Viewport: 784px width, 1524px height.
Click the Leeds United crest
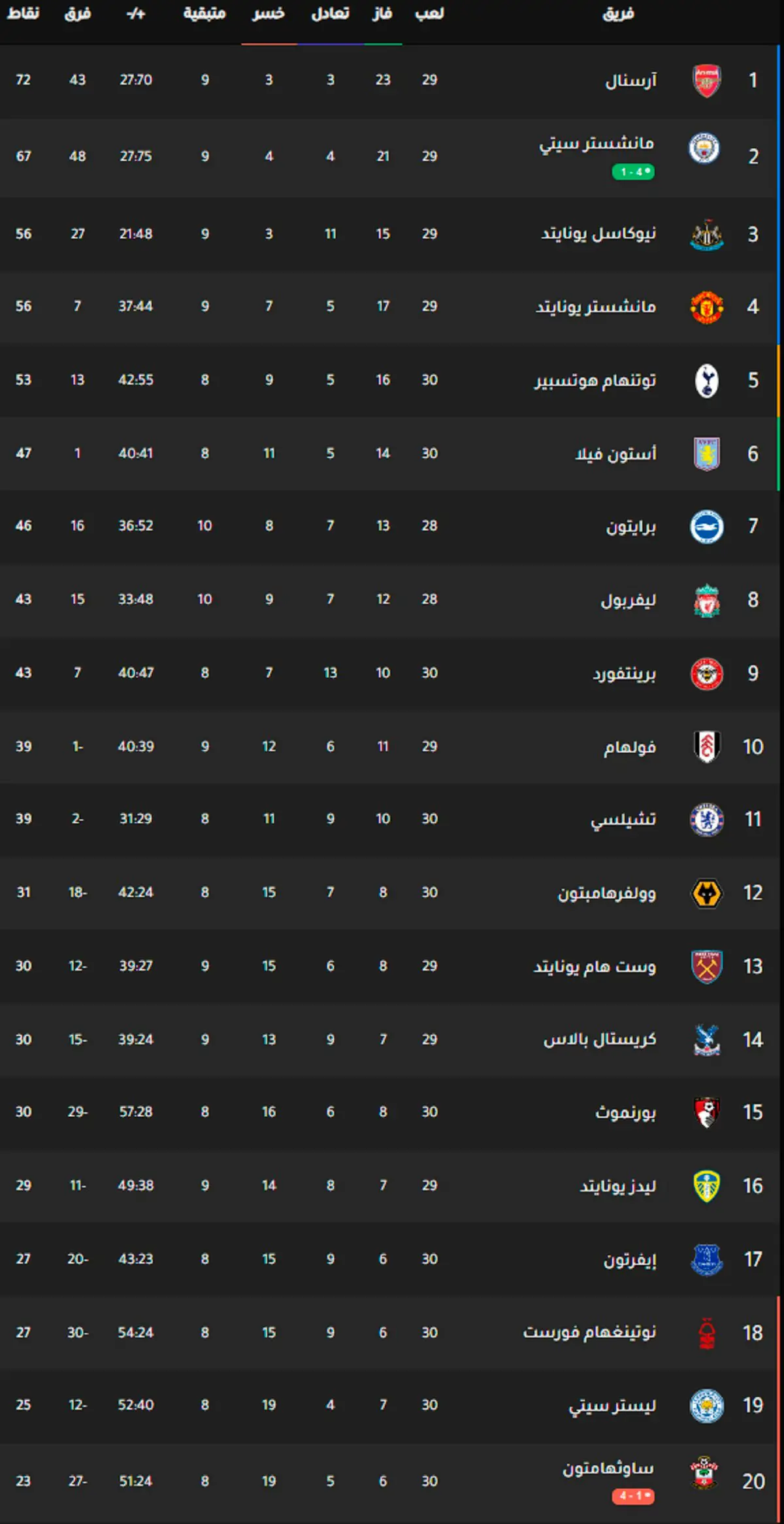[x=706, y=1186]
